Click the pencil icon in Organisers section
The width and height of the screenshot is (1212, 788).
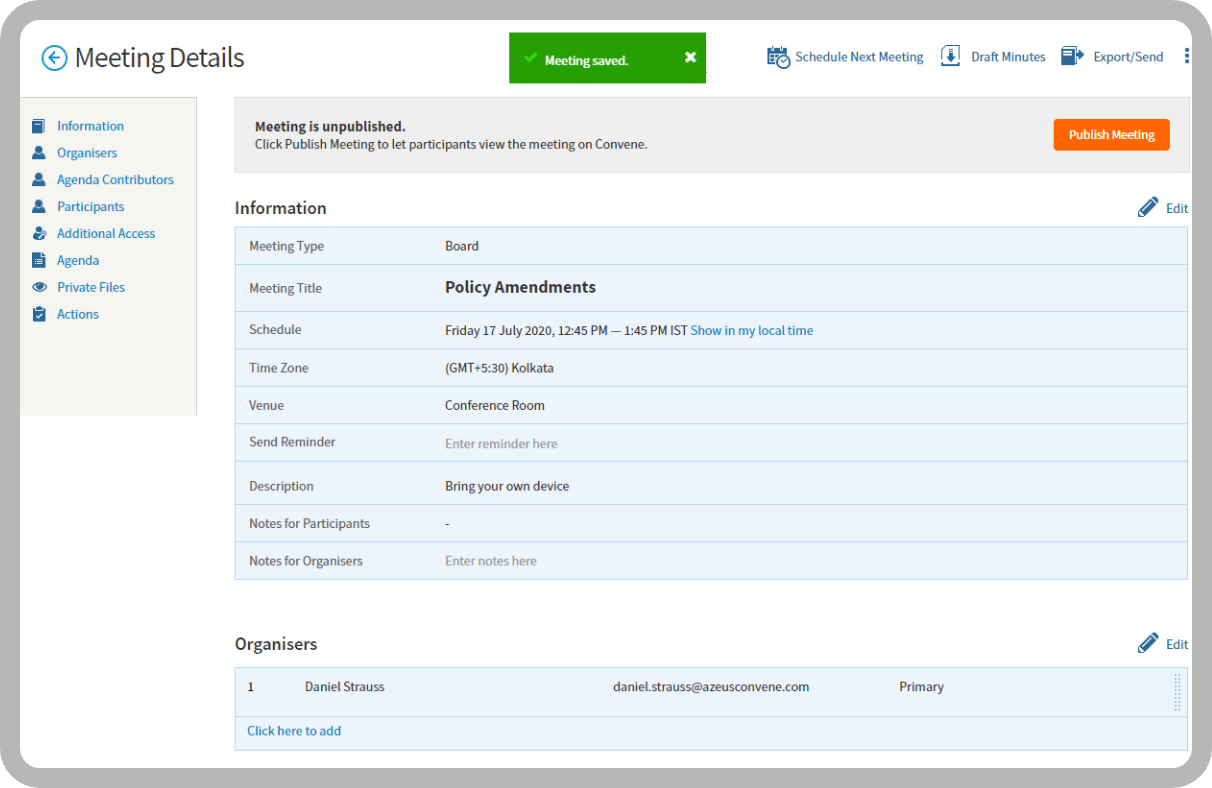tap(1148, 643)
